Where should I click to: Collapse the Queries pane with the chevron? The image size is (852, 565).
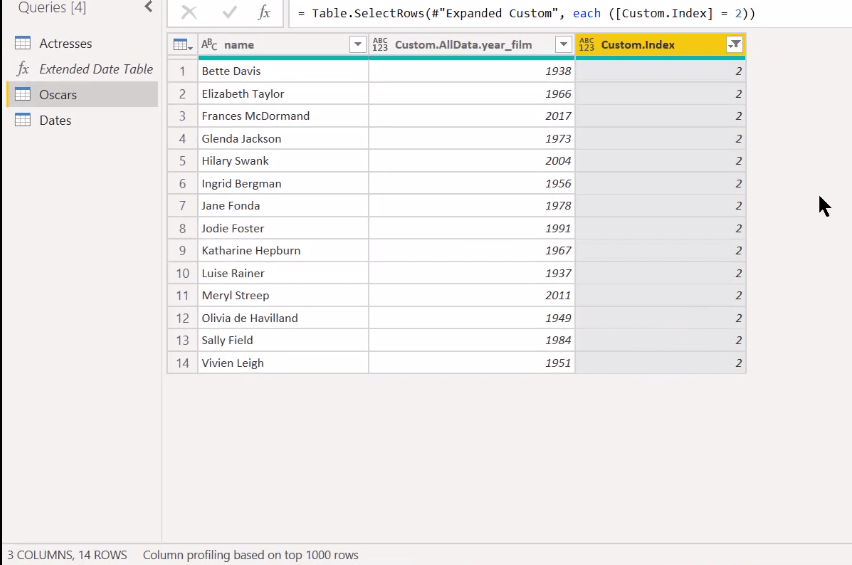coord(148,7)
